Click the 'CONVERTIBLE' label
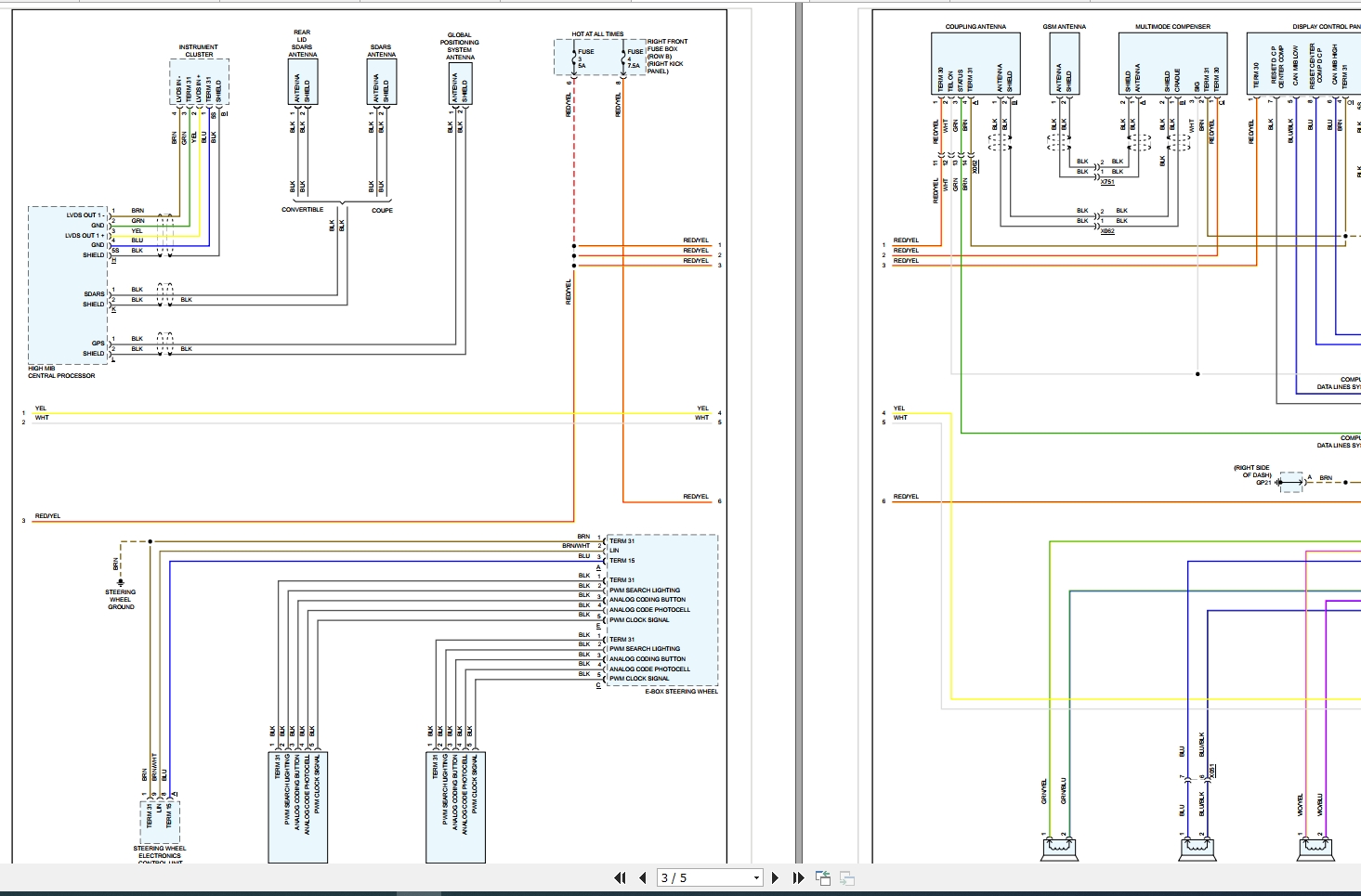 click(x=303, y=210)
